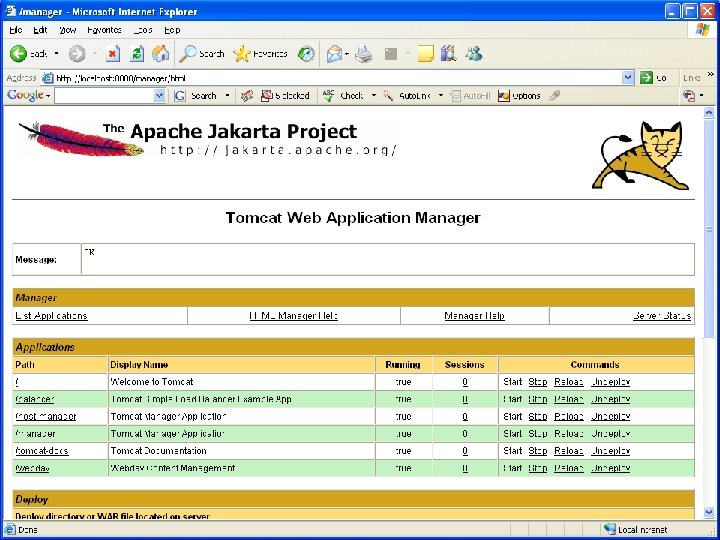Click the Print icon
Image resolution: width=720 pixels, height=540 pixels.
(x=364, y=54)
